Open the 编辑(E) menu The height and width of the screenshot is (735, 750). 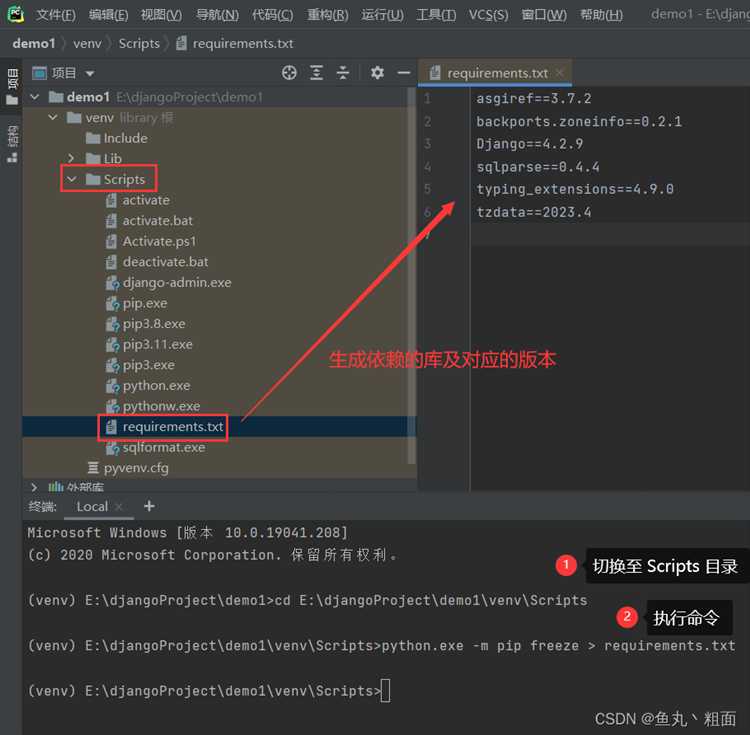[108, 15]
